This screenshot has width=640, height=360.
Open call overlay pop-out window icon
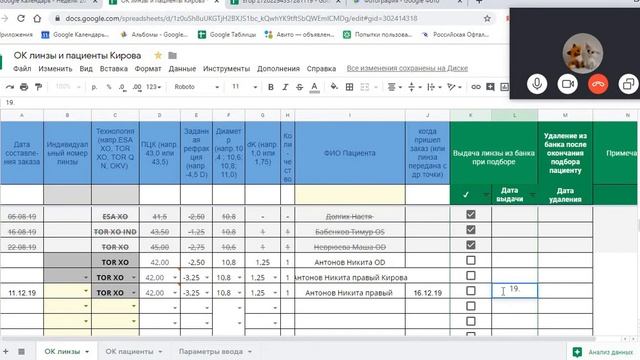pyautogui.click(x=629, y=84)
